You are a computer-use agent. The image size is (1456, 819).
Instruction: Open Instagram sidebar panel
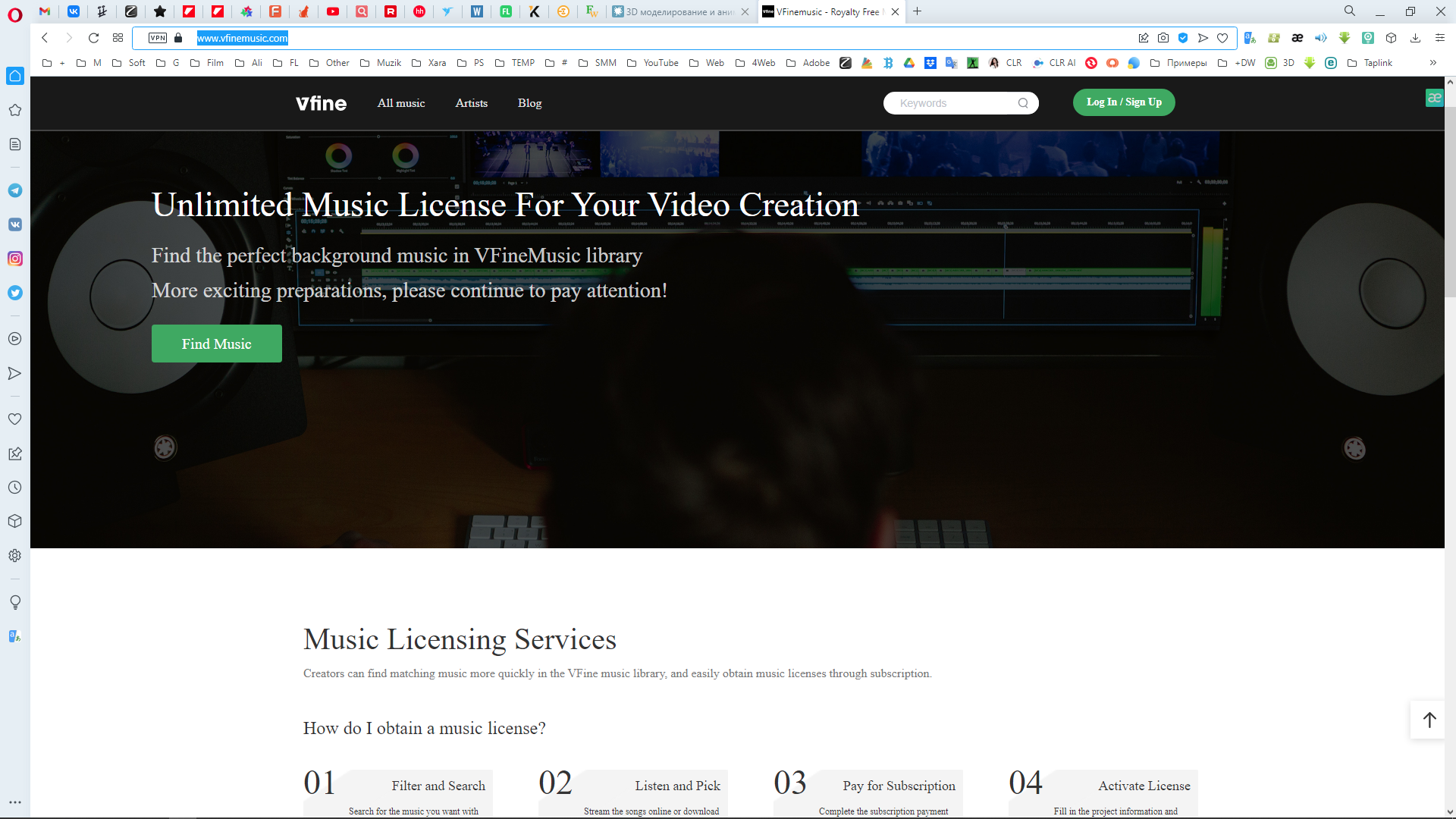(15, 259)
